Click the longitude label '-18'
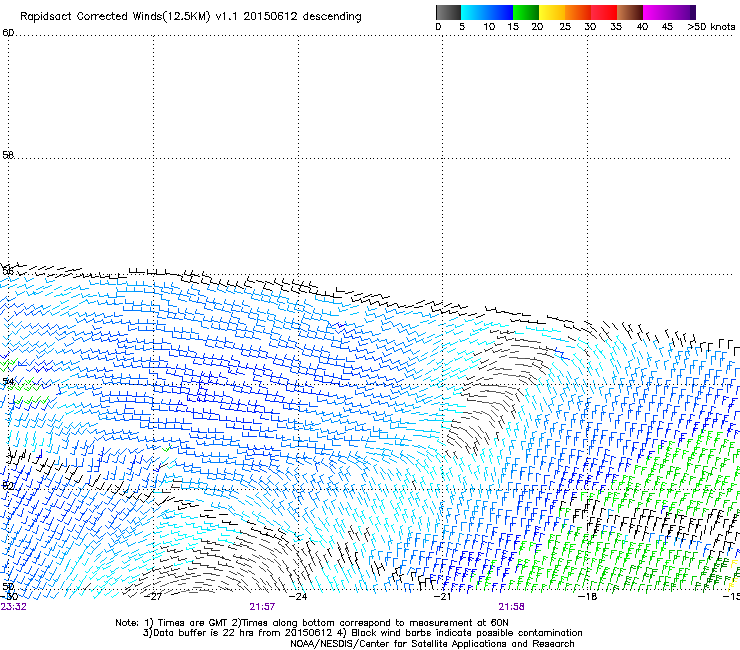 coord(587,597)
